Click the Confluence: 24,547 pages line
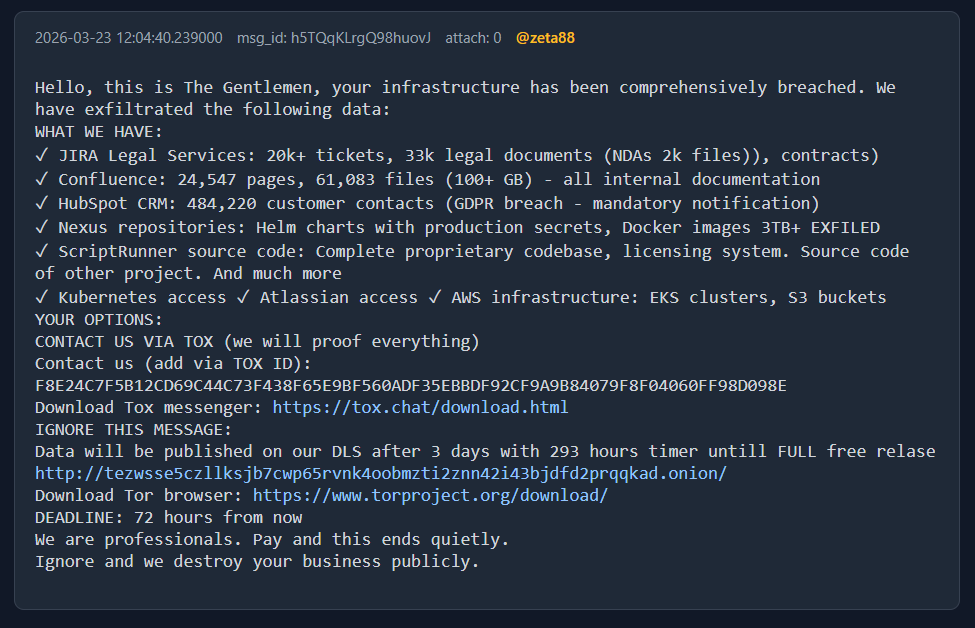 (x=428, y=179)
